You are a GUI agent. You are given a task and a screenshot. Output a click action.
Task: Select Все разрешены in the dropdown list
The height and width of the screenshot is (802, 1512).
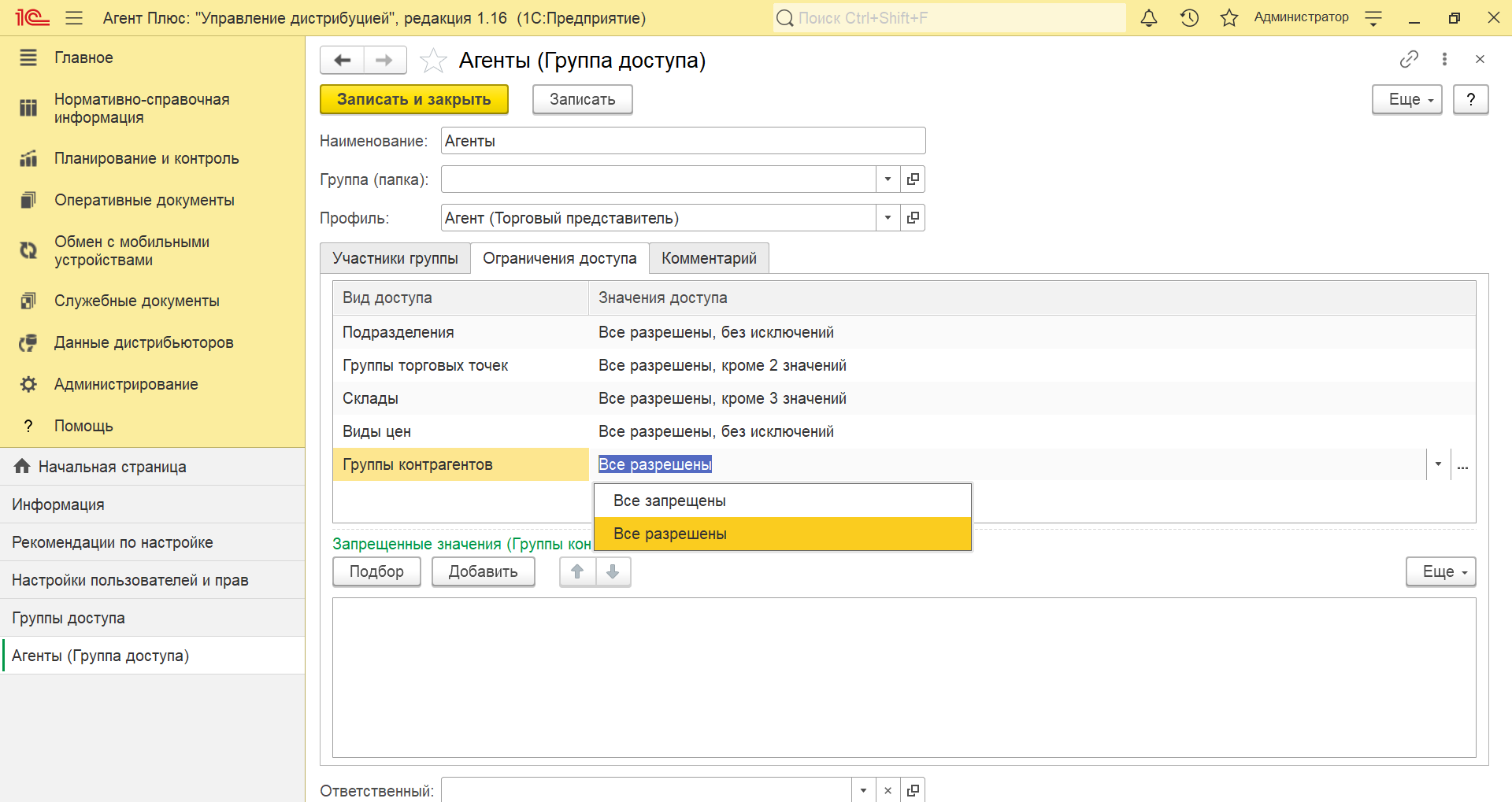[783, 534]
